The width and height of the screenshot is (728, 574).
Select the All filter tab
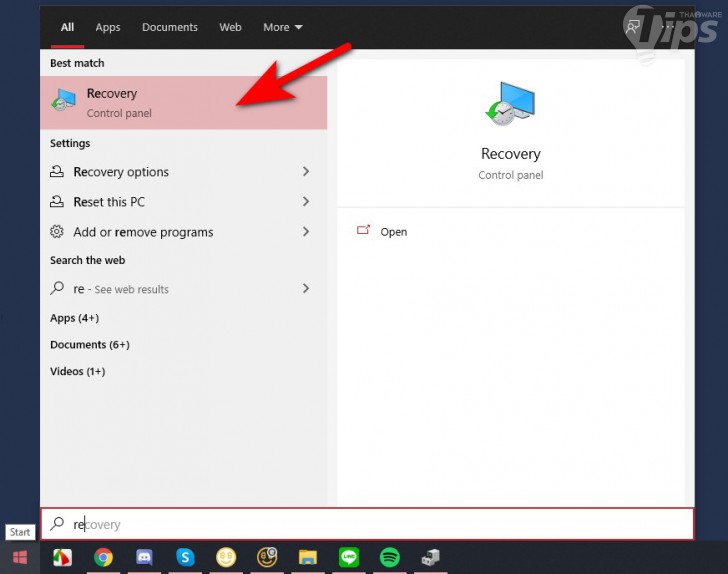coord(67,27)
